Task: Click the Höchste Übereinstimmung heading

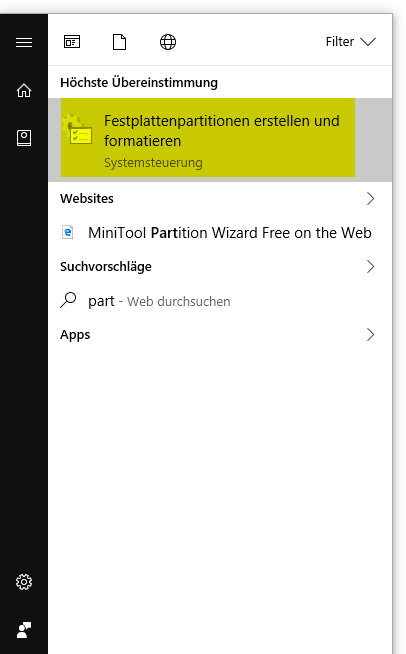Action: coord(139,82)
